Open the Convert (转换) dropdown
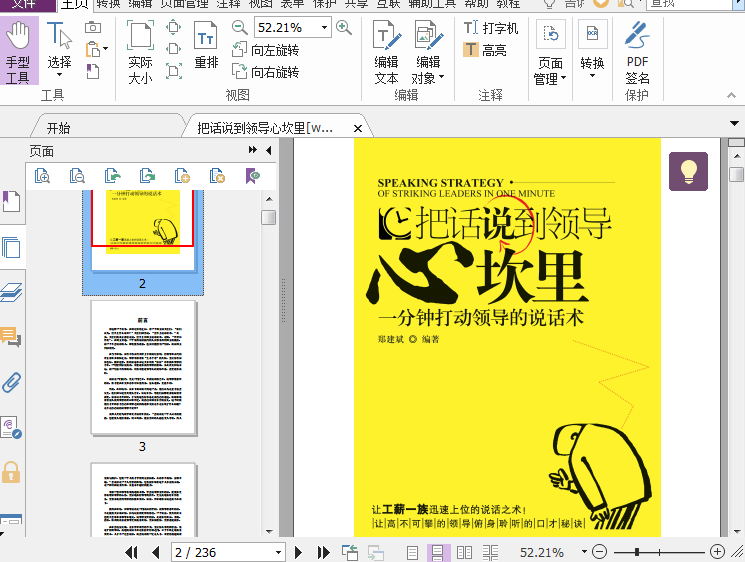This screenshot has height=562, width=745. [x=592, y=49]
